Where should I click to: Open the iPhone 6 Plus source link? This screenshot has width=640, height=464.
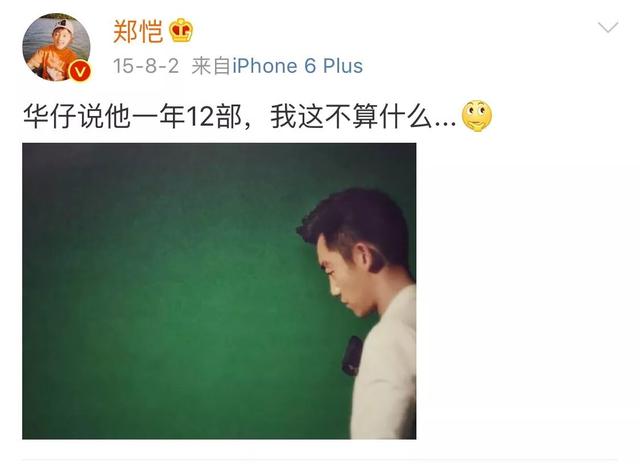(298, 66)
